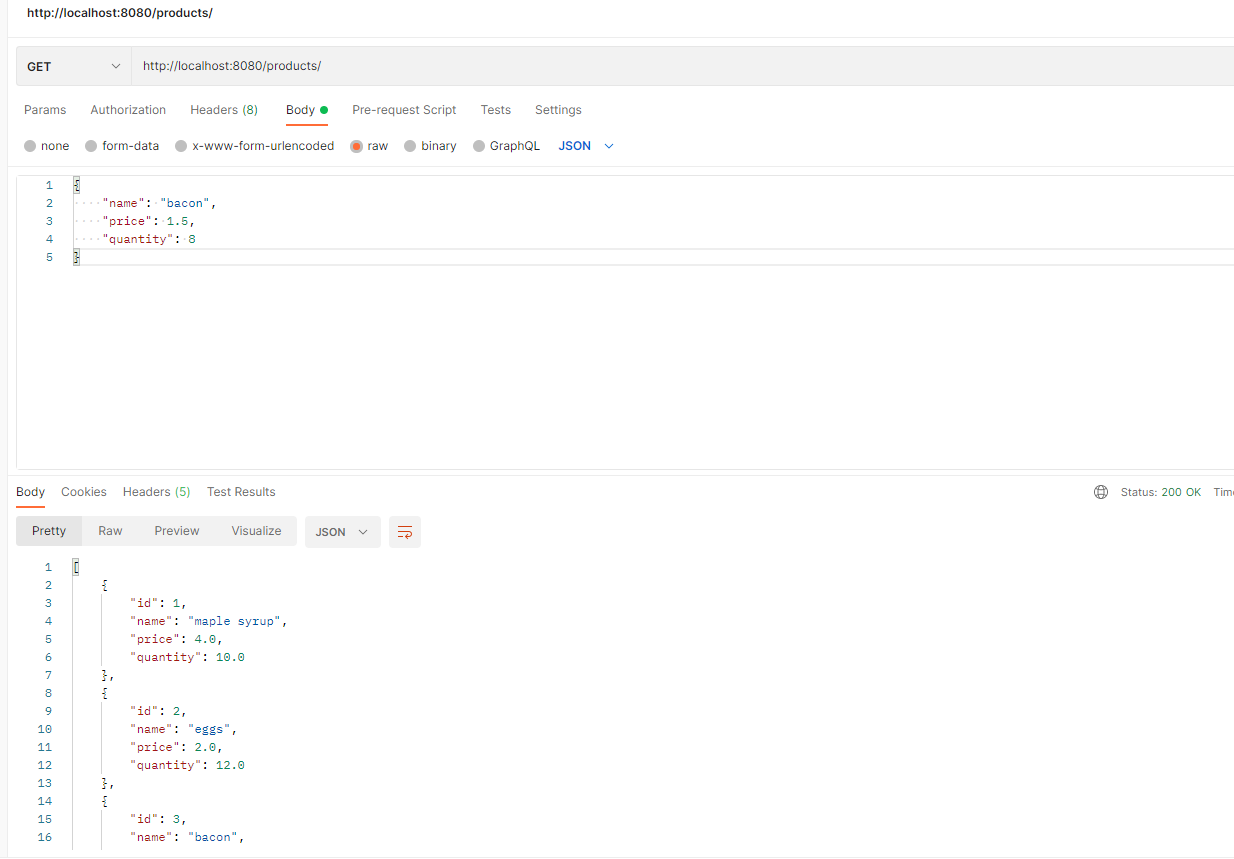Open the GET method dropdown

(x=74, y=66)
